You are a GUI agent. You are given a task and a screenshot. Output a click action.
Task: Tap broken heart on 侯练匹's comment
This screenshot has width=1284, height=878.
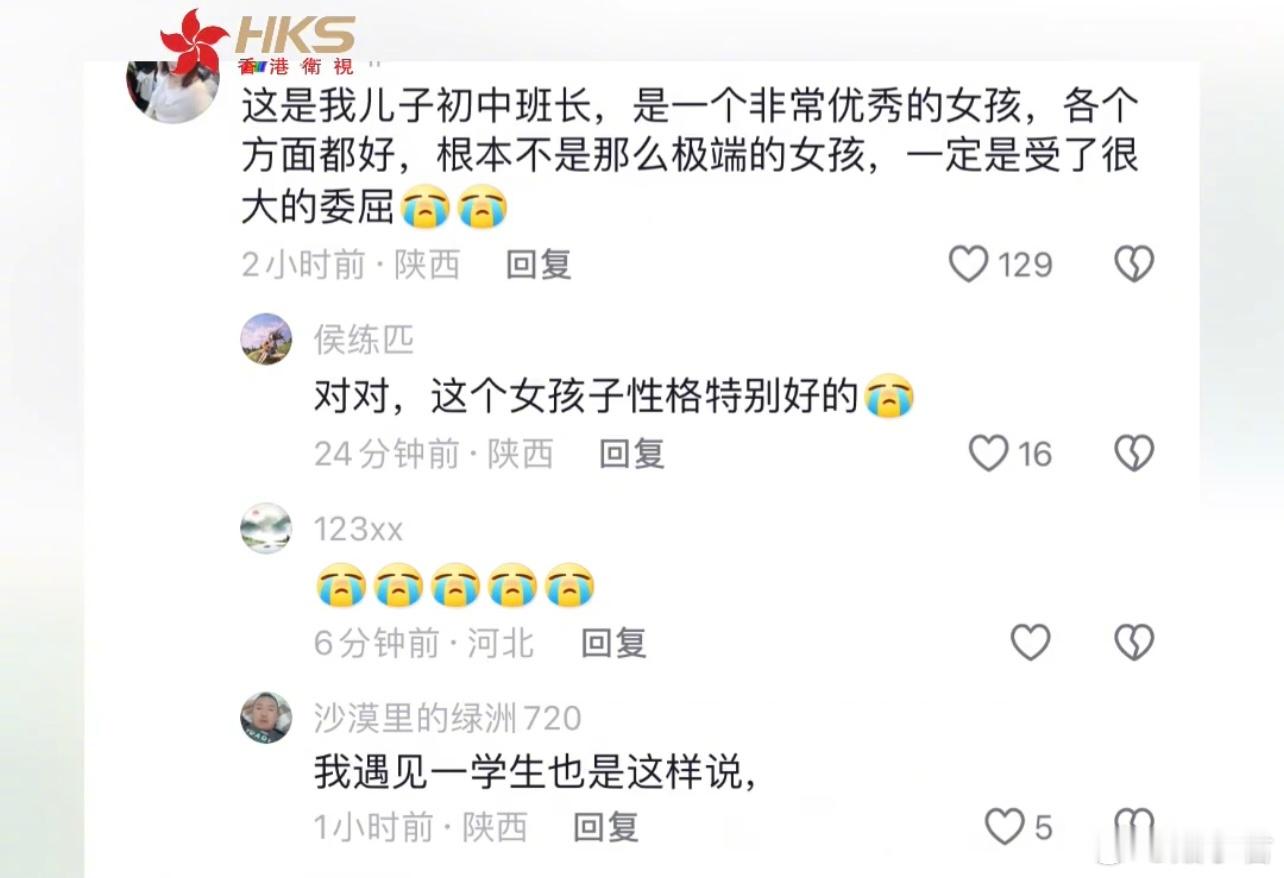[1134, 454]
